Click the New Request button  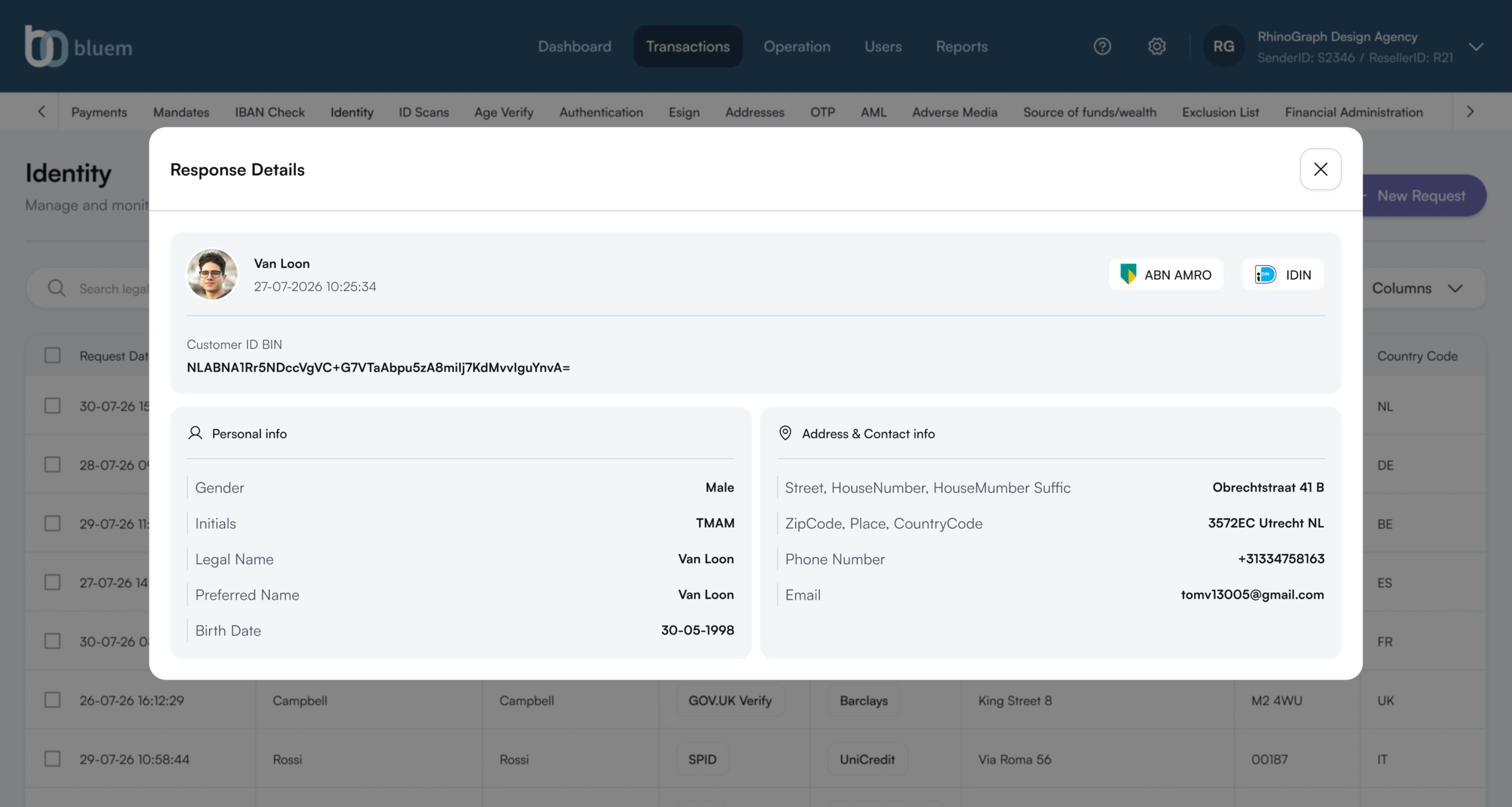pos(1423,196)
